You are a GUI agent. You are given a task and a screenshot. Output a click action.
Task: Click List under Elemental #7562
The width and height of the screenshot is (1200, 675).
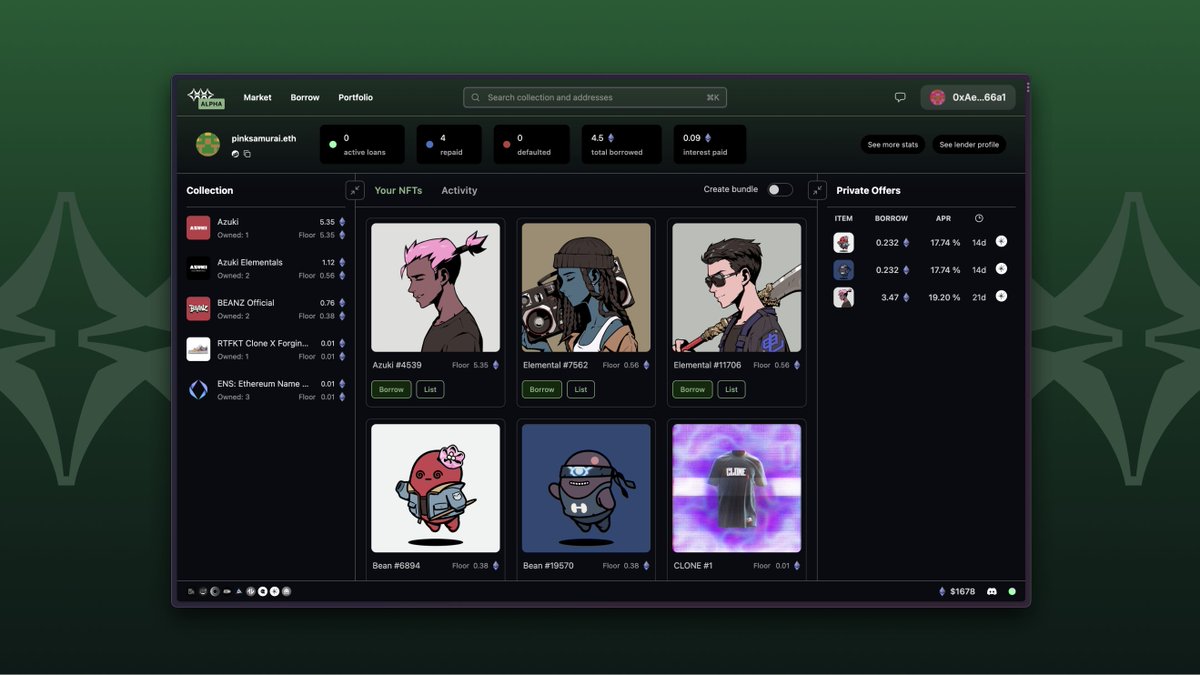[581, 389]
